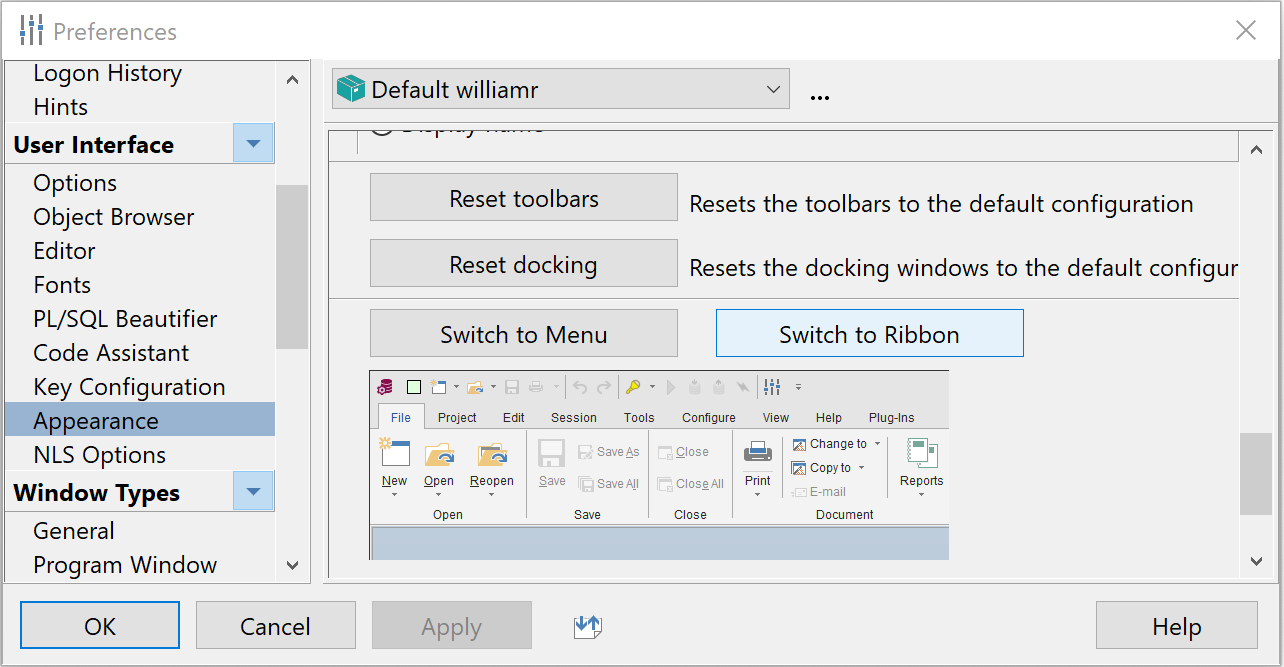Screen dimensions: 1284x667
Task: Click the database logon icon in the preview quick toolbar
Action: coord(385,387)
